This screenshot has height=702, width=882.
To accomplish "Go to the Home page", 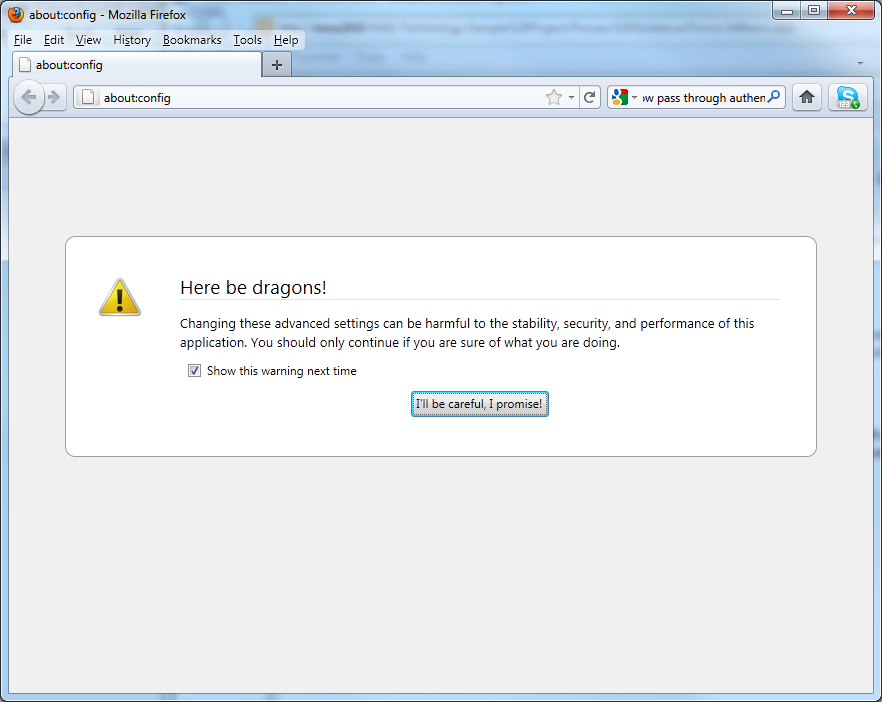I will (807, 97).
